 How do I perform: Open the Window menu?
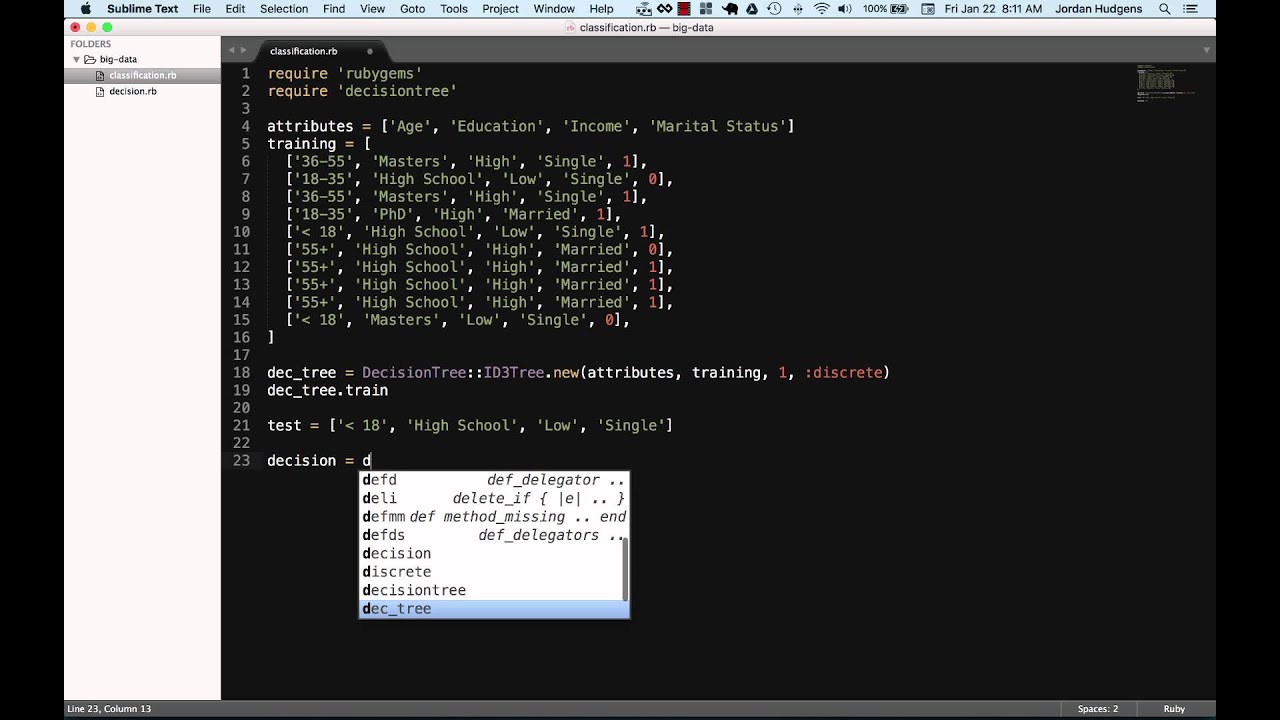point(554,9)
